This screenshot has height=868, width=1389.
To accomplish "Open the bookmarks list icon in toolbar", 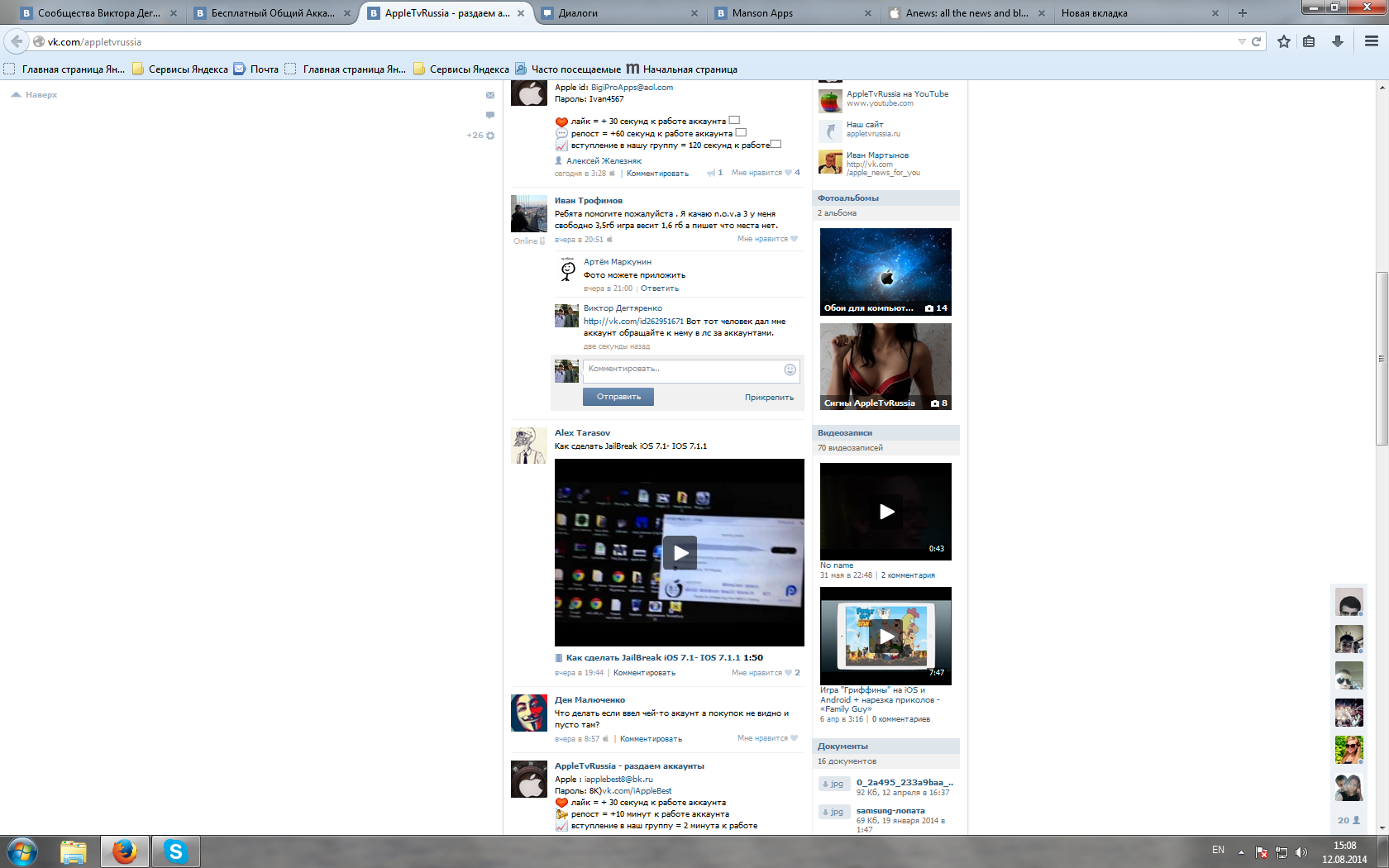I will click(1309, 41).
